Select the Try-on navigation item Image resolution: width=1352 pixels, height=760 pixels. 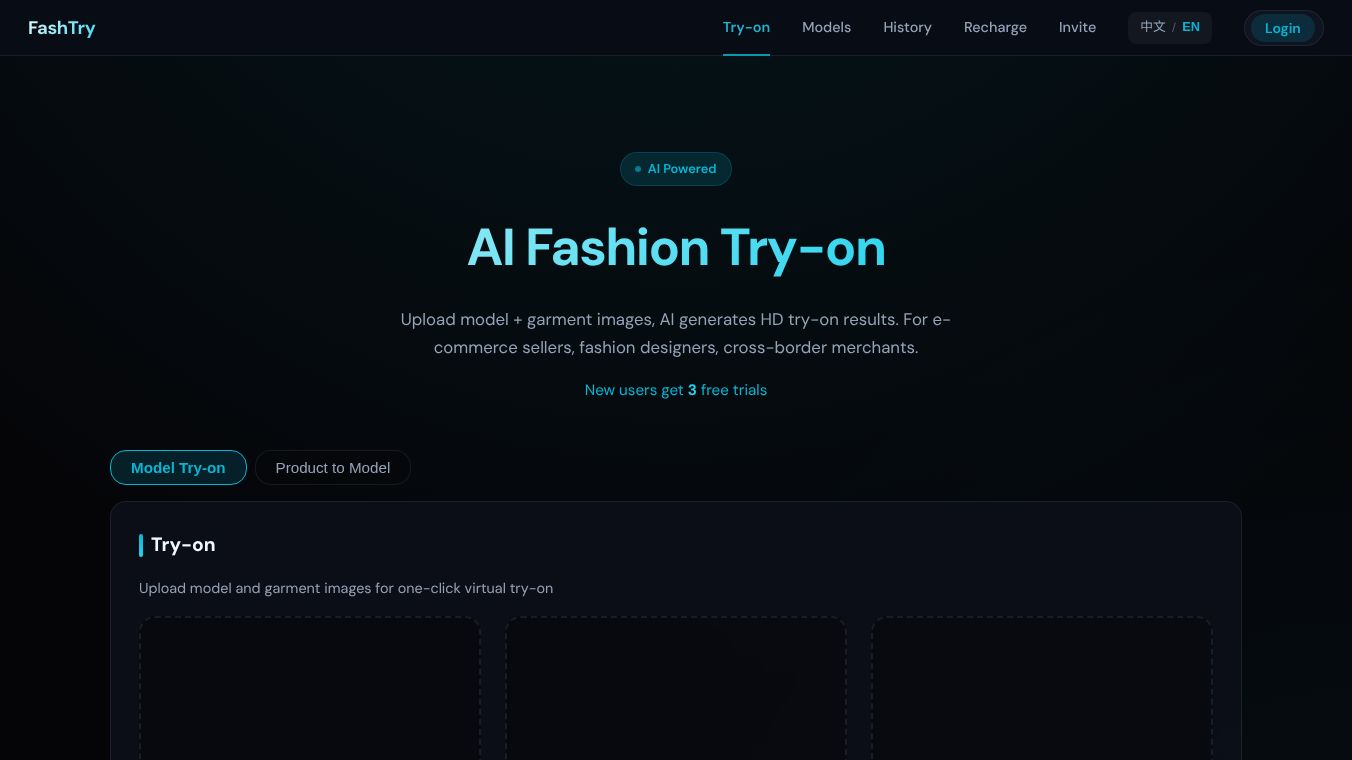(x=746, y=27)
